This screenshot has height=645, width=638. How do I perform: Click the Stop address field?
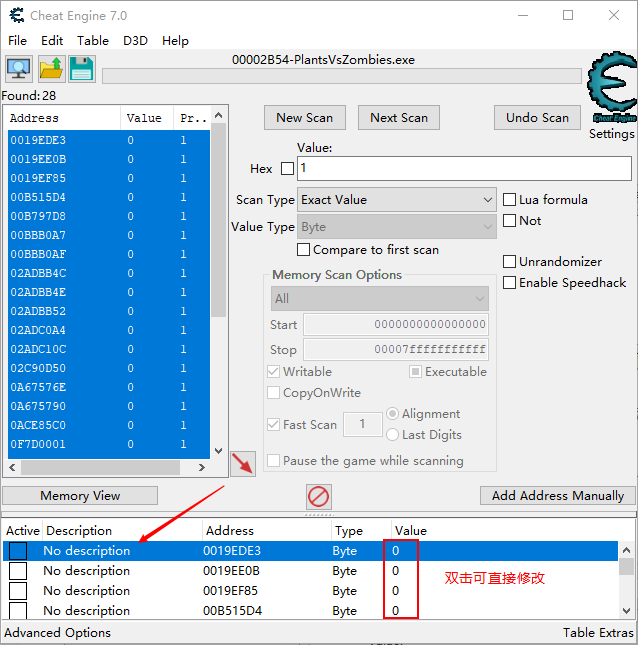[x=396, y=349]
